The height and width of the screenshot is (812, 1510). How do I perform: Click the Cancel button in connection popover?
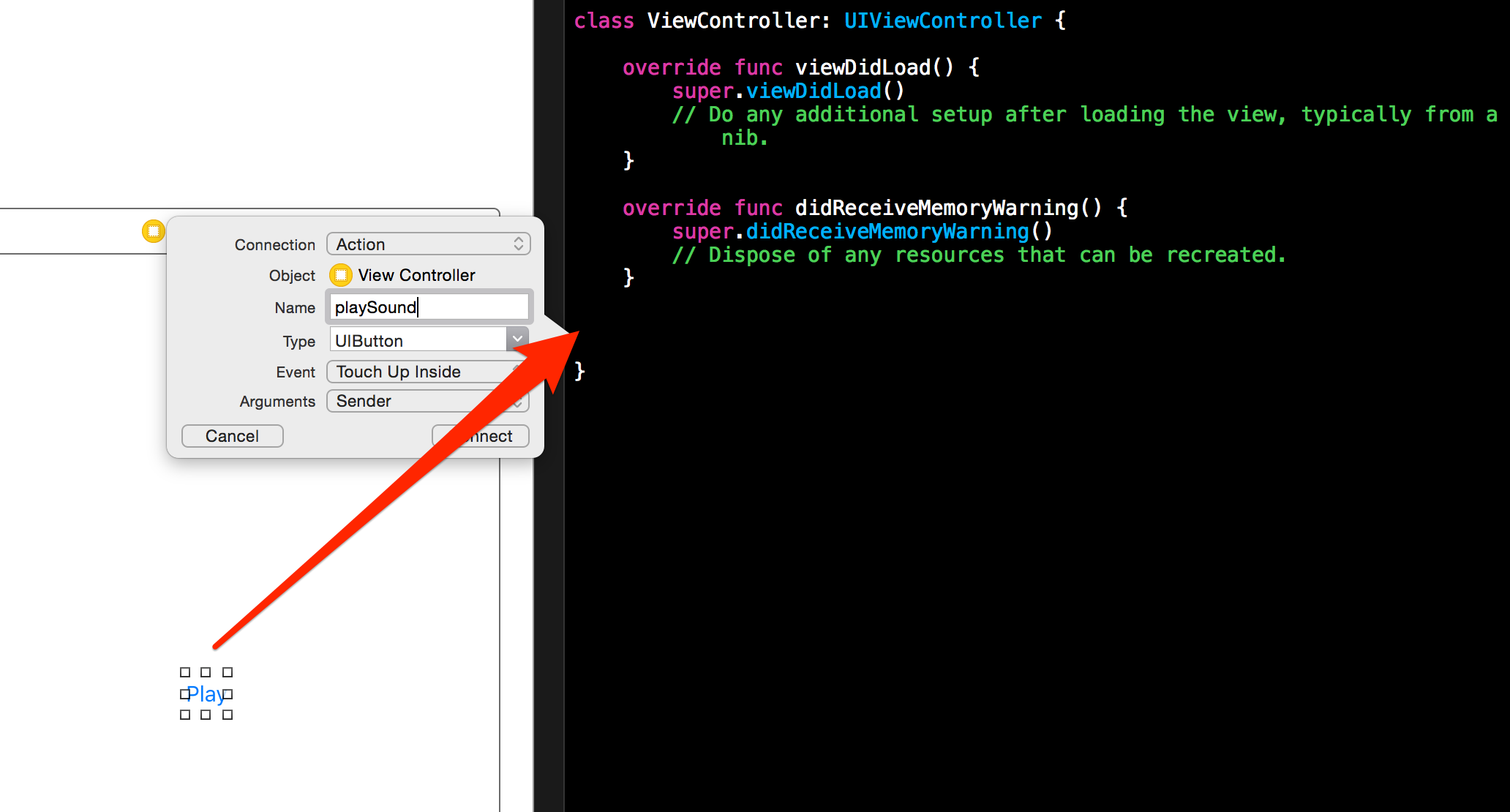pos(232,436)
